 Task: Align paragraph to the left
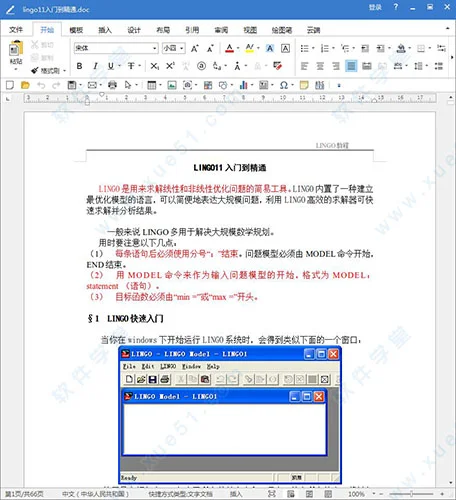(x=304, y=66)
